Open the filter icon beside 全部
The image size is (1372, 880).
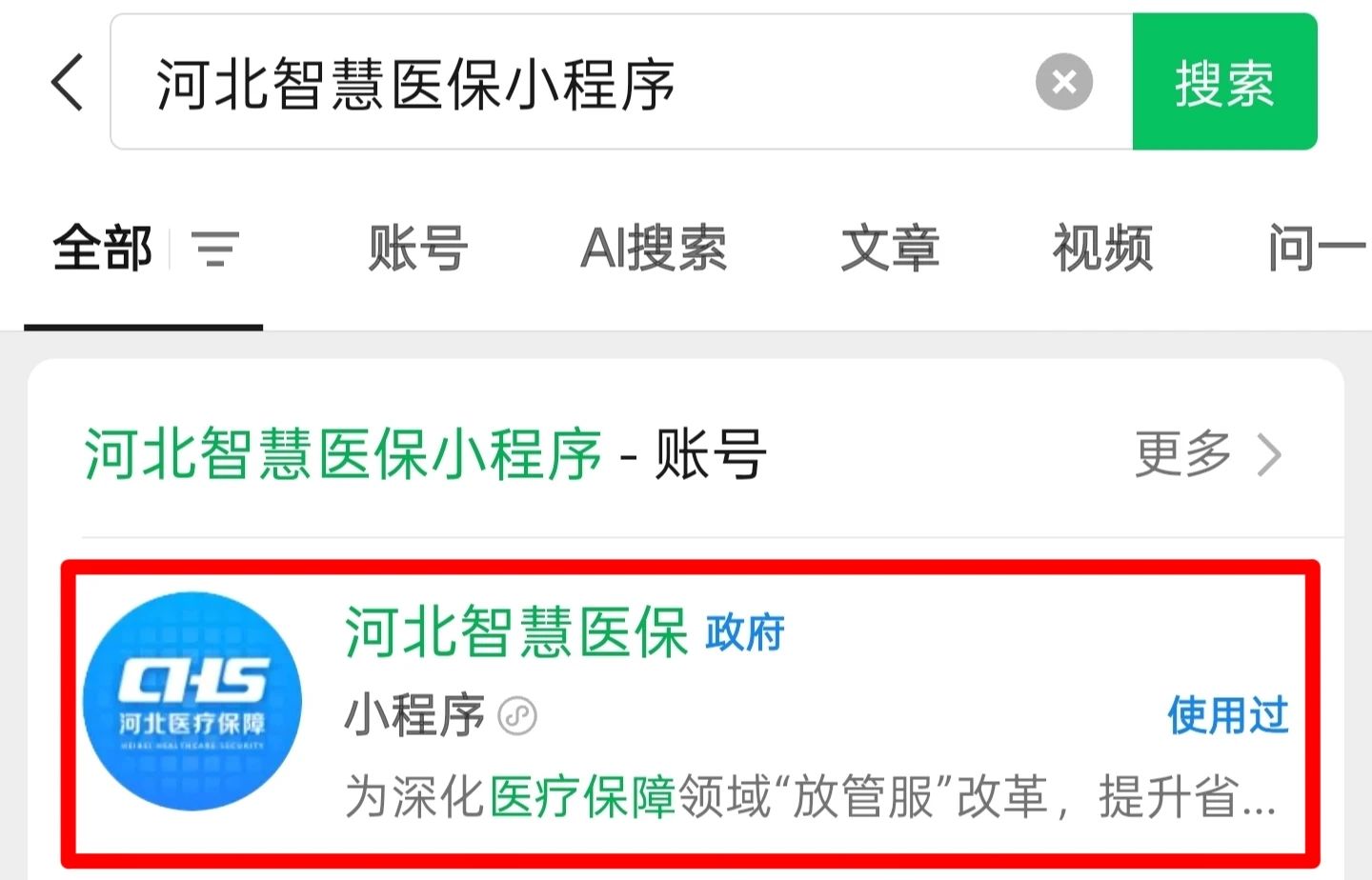[215, 249]
